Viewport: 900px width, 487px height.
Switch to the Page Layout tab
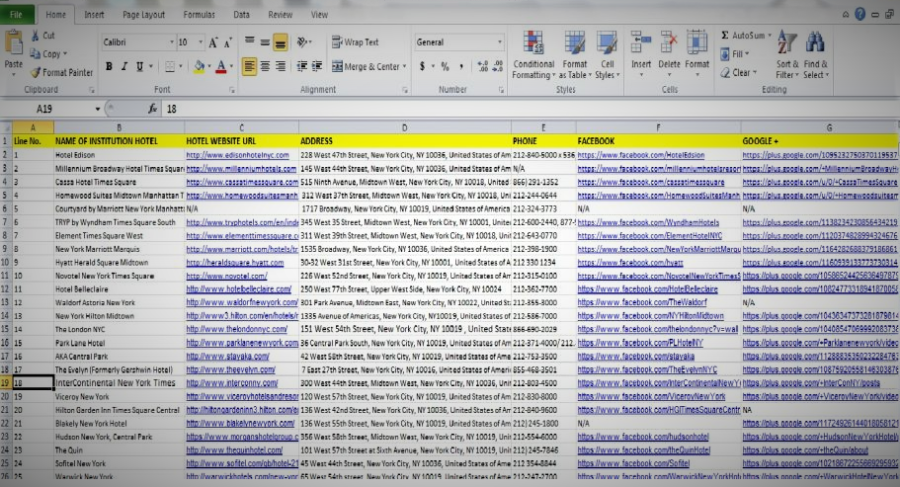click(x=143, y=14)
